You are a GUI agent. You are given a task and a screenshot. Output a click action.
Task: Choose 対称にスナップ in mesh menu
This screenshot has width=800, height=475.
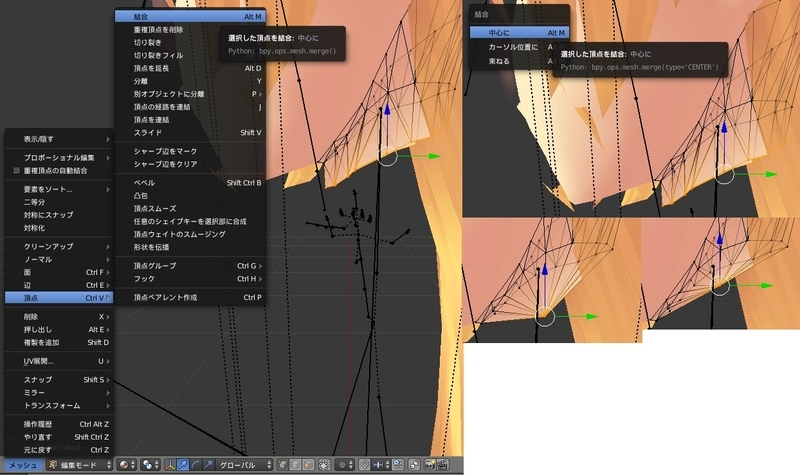tap(59, 215)
